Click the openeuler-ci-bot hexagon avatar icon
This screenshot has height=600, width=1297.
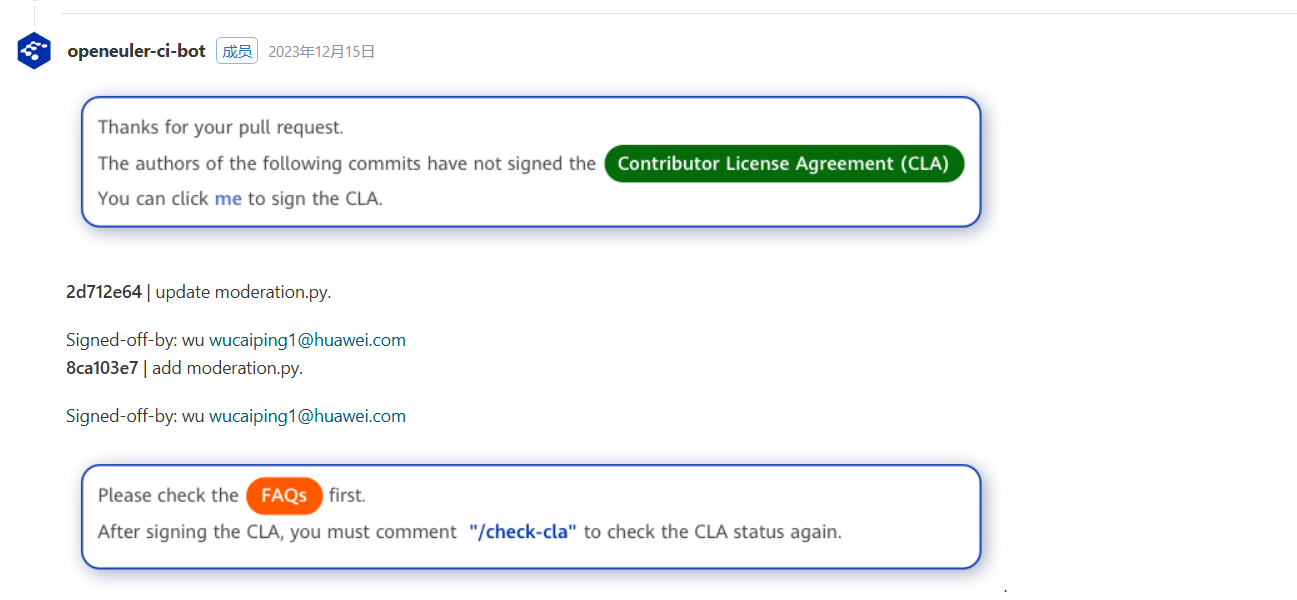(x=34, y=51)
